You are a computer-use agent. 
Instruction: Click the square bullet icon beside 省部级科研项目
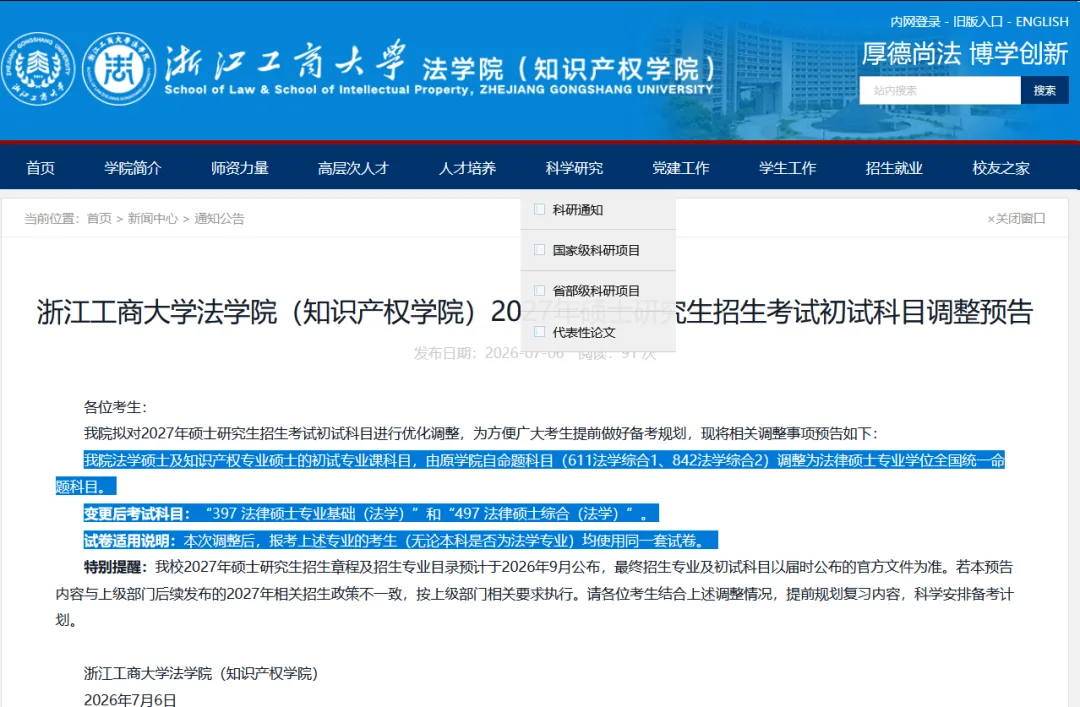click(x=539, y=290)
